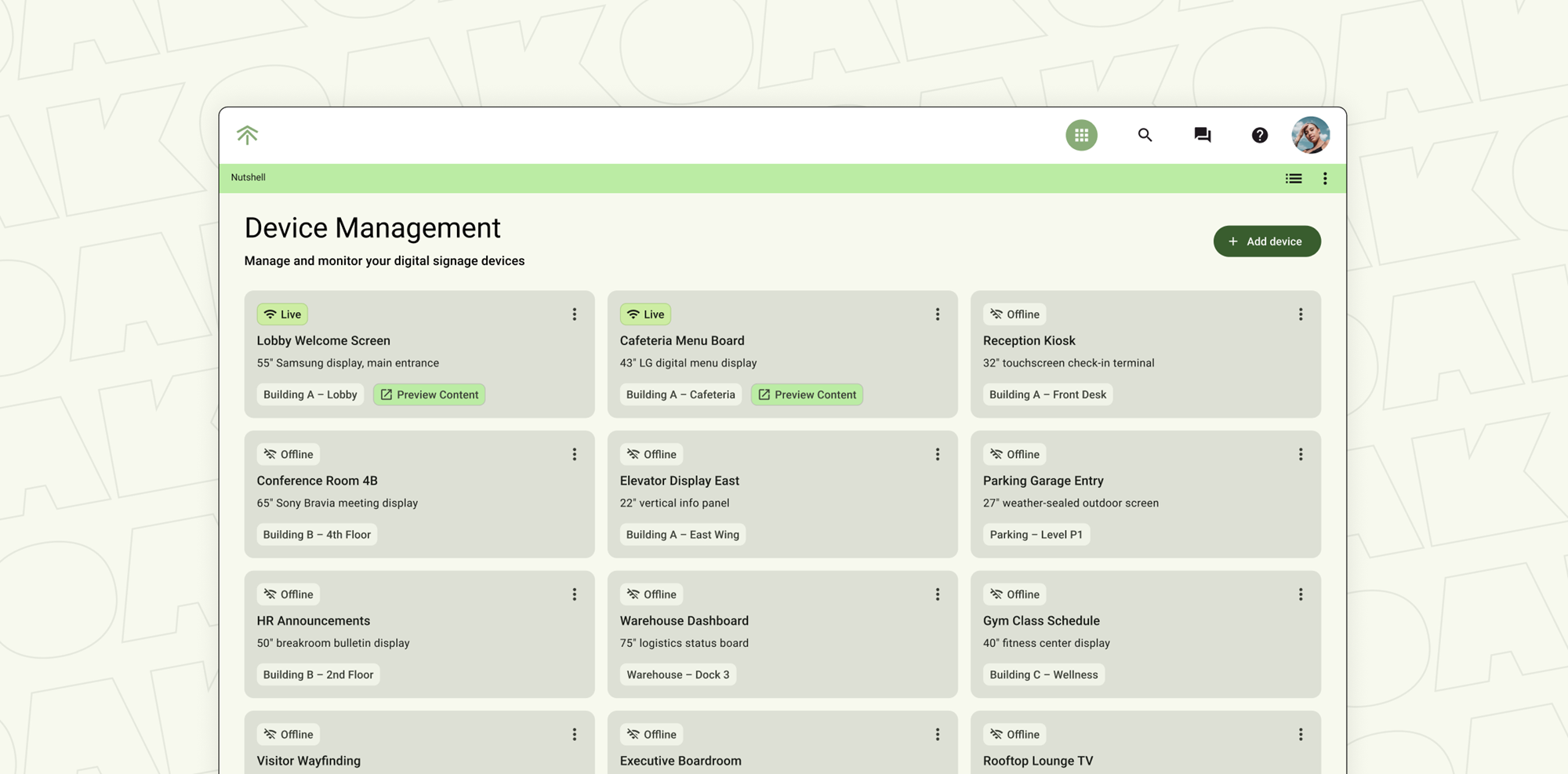Open Executive Boardroom card menu
The image size is (1568, 774).
pyautogui.click(x=937, y=735)
